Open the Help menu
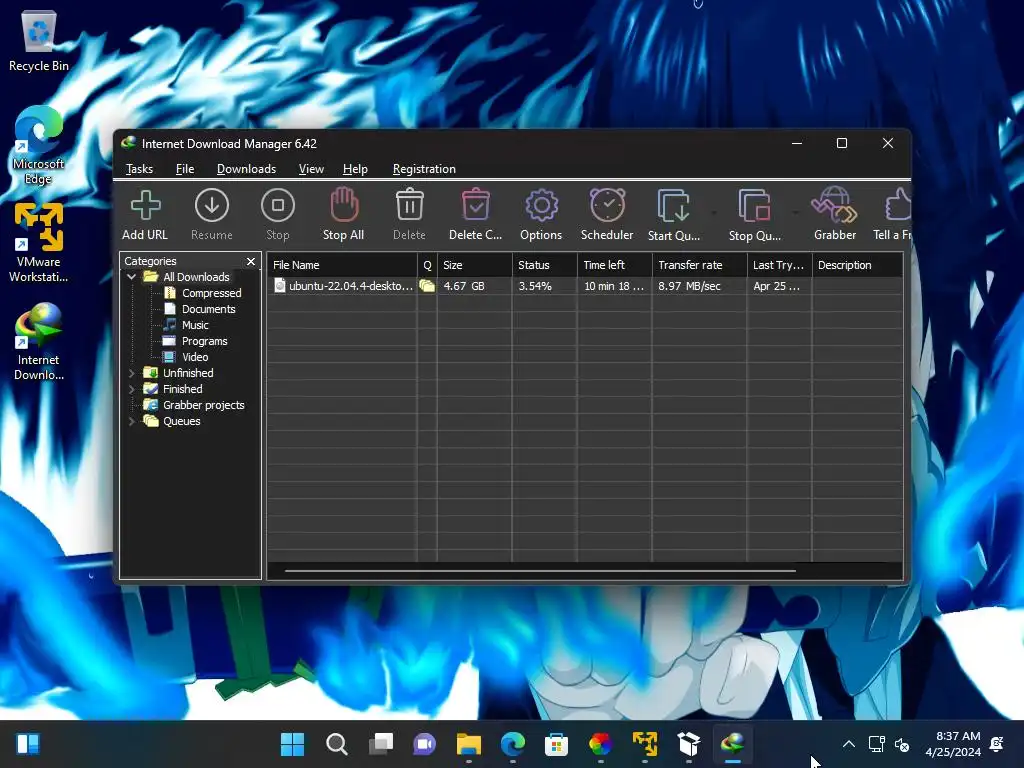1024x768 pixels. click(x=355, y=169)
